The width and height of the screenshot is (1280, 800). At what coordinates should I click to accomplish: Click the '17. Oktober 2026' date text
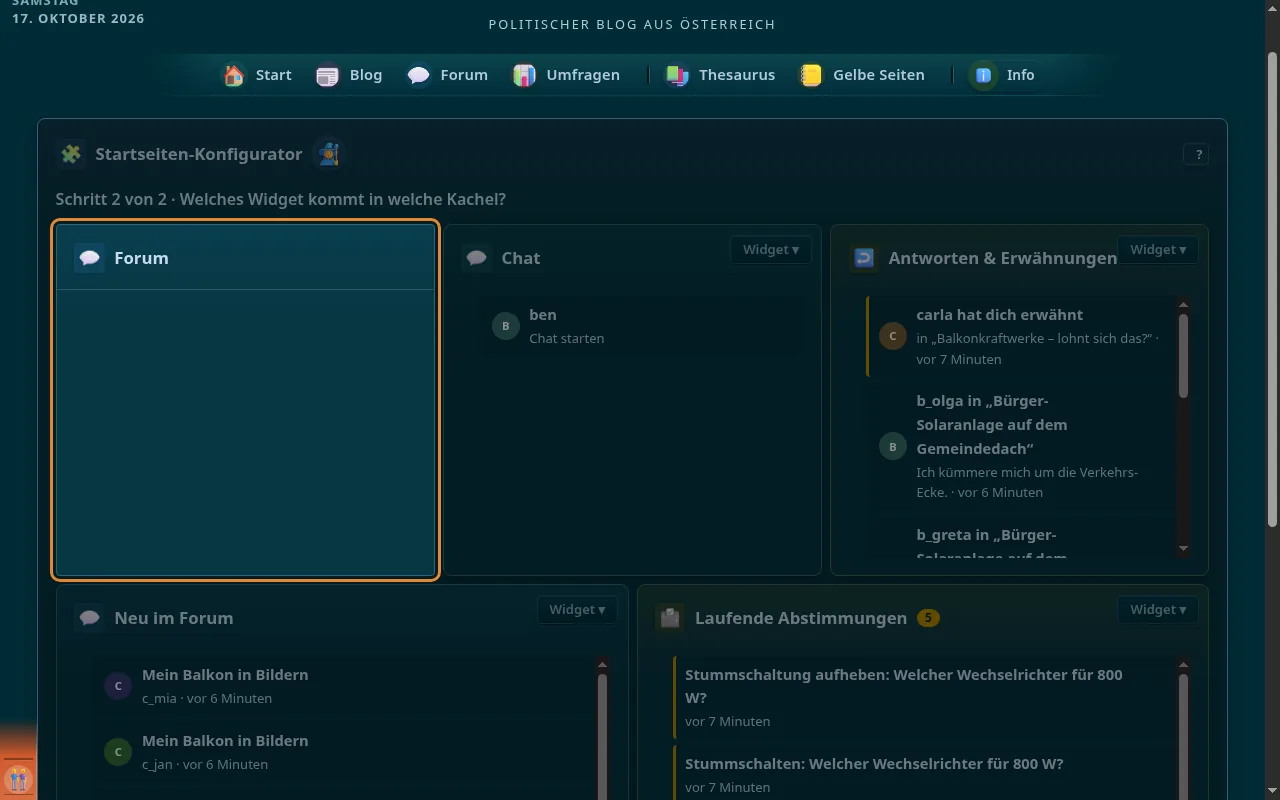[78, 18]
